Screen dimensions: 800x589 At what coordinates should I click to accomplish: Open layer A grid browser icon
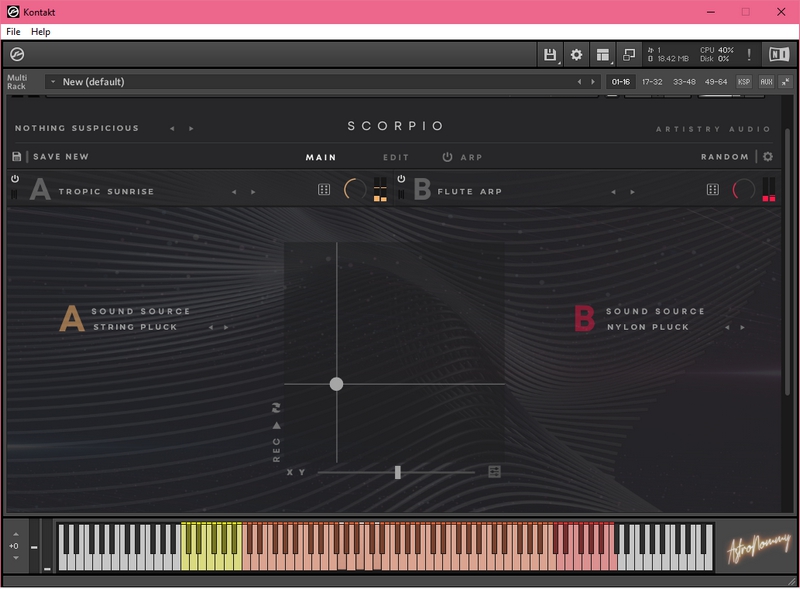pos(324,190)
